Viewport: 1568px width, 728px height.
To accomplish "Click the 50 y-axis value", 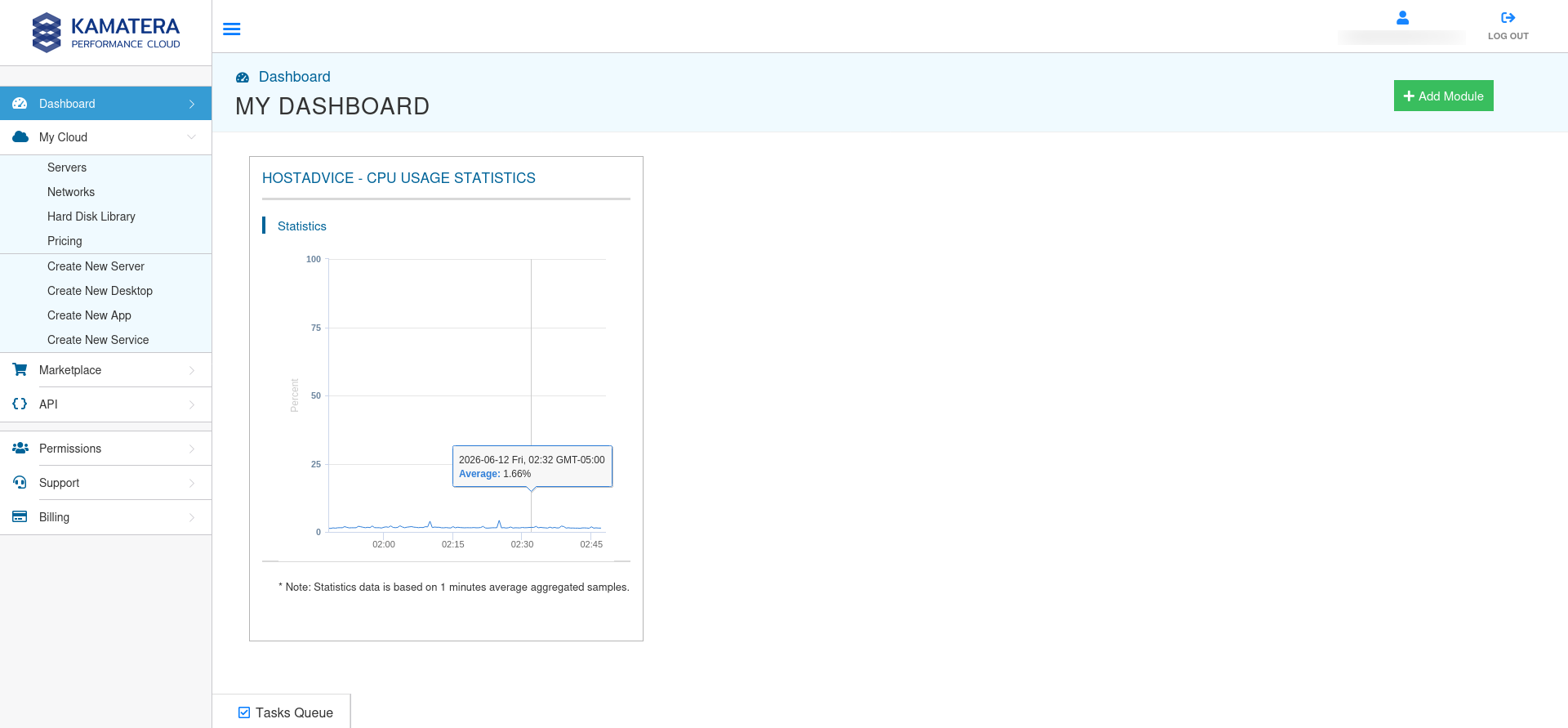I will click(x=316, y=395).
